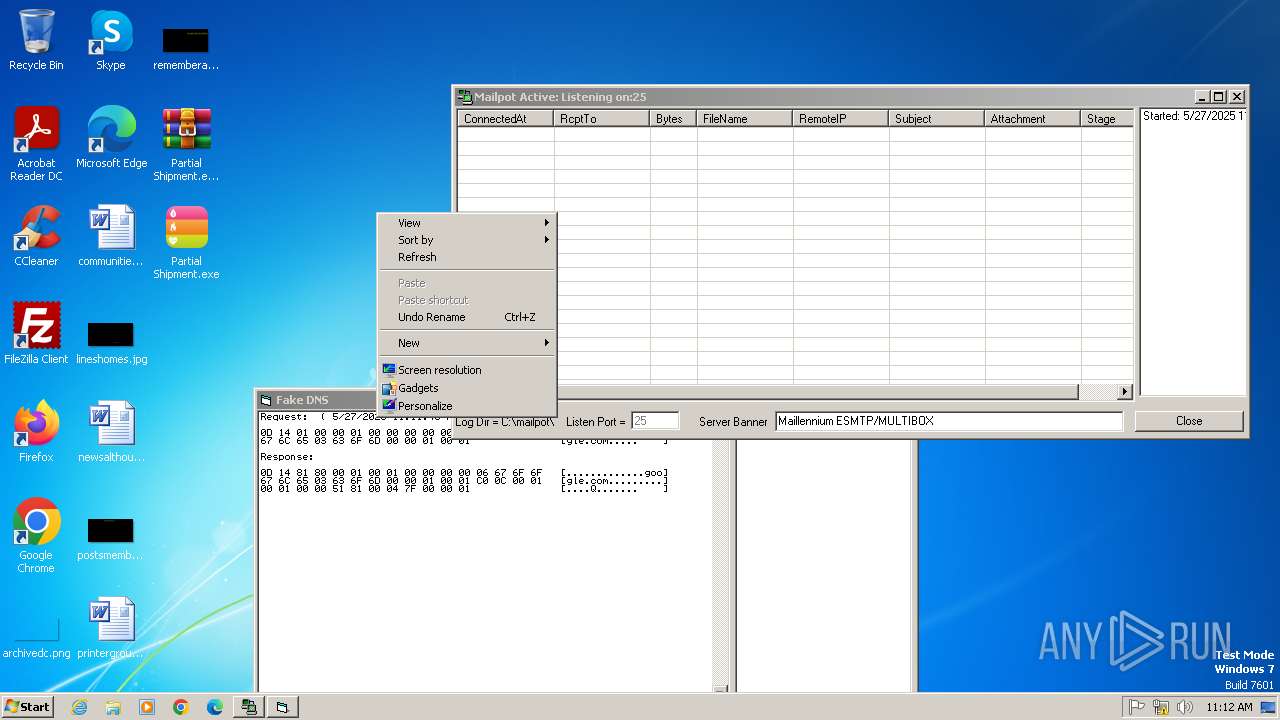This screenshot has height=720, width=1280.
Task: Switch to the Fake DNS taskbar button
Action: [x=282, y=707]
